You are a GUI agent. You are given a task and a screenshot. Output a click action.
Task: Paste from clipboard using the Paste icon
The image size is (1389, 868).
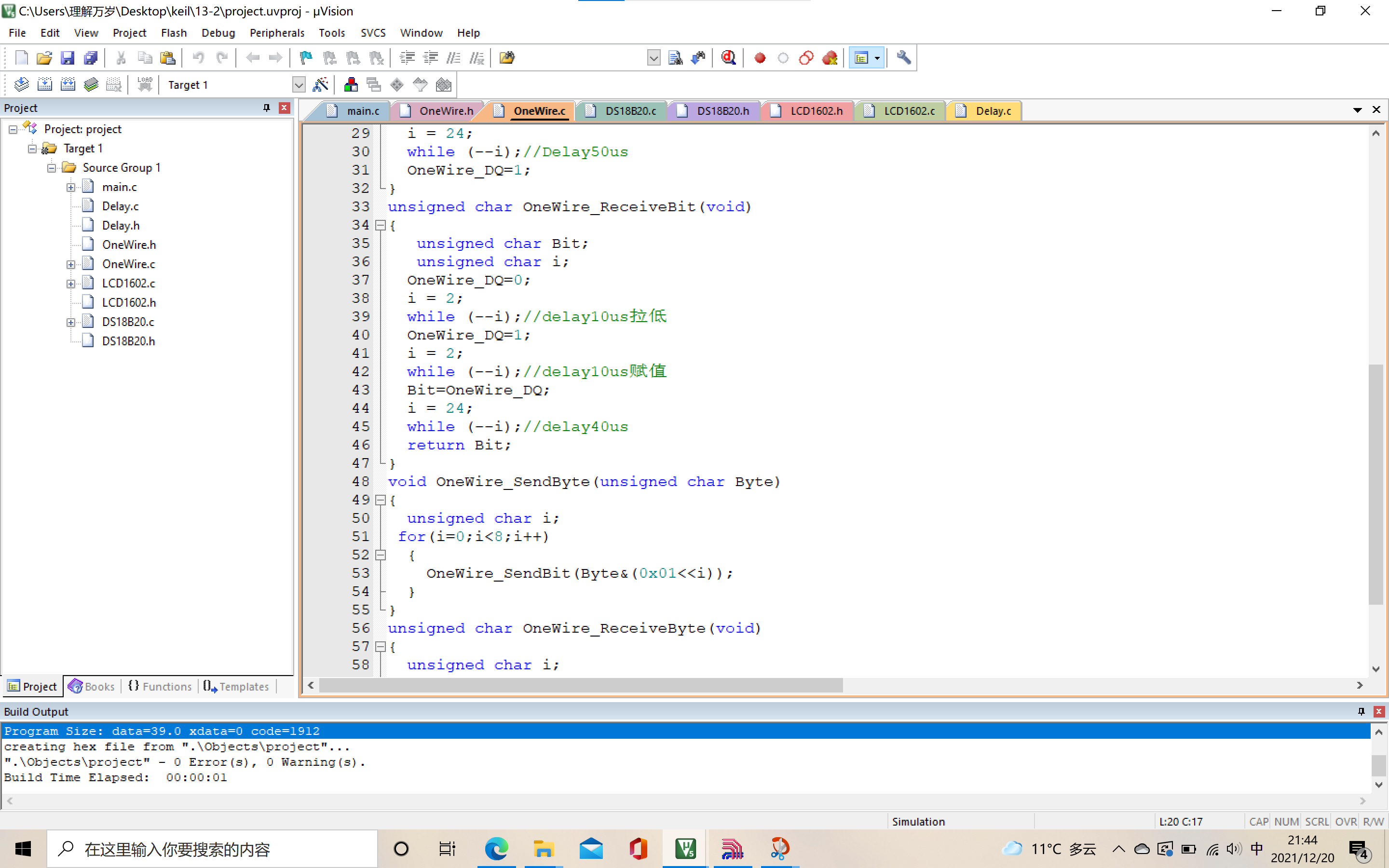(168, 58)
